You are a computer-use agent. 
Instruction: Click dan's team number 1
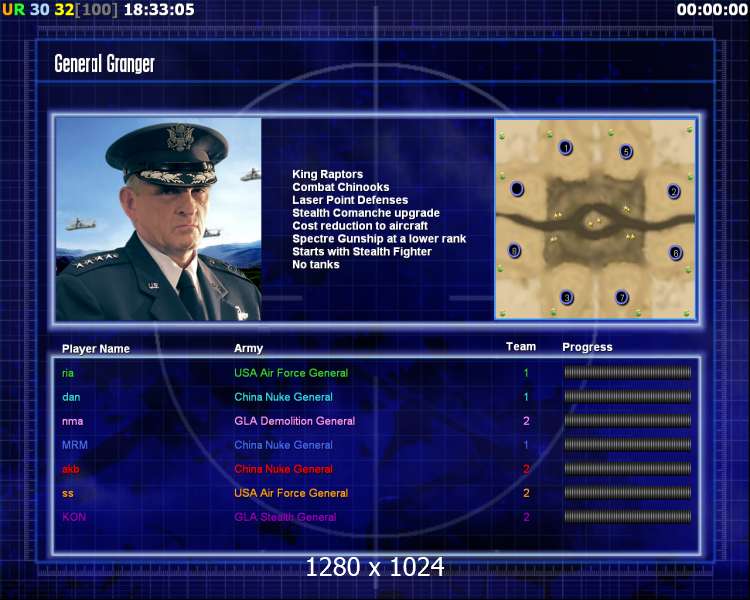(x=526, y=397)
